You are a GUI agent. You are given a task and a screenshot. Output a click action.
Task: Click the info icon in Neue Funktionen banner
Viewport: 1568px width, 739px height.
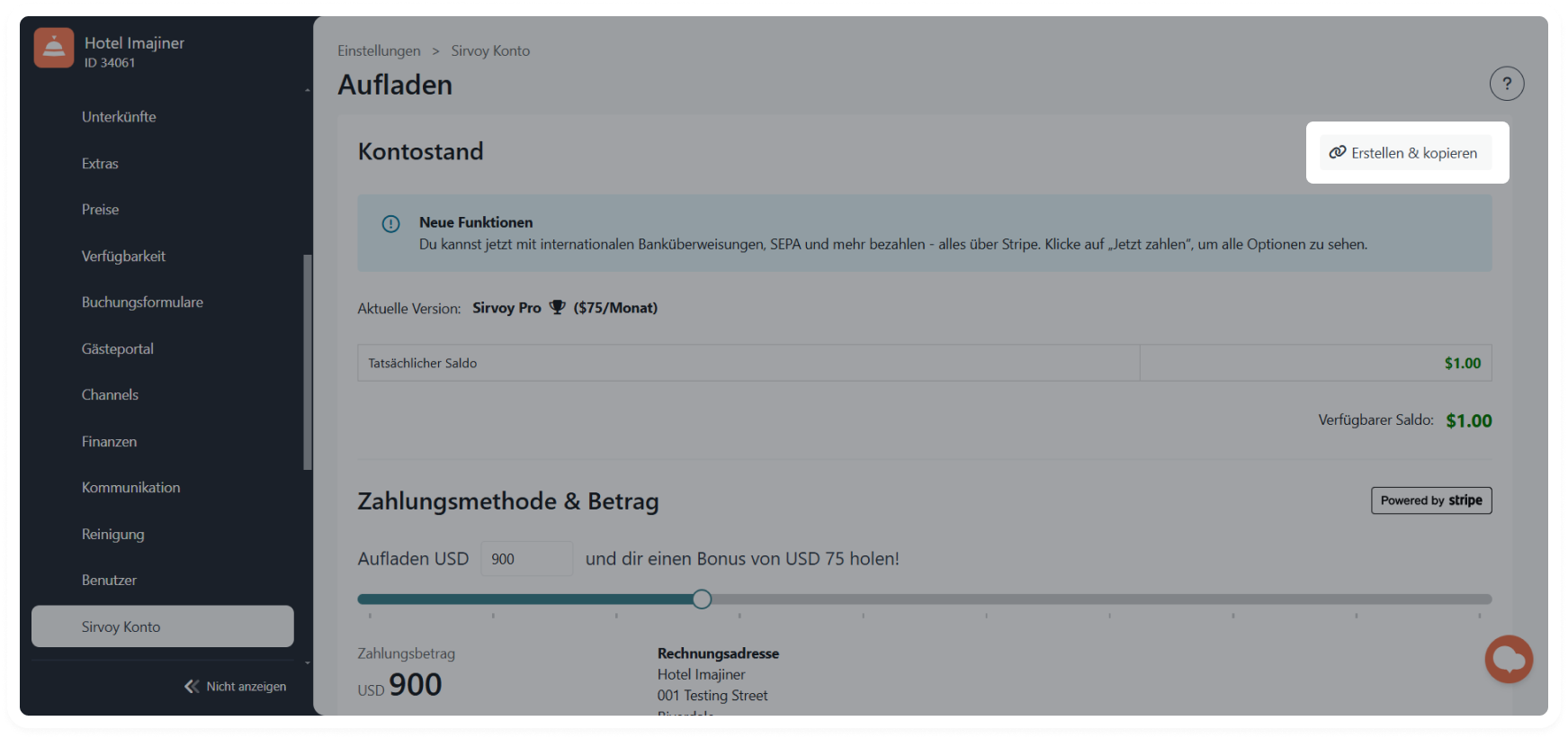pyautogui.click(x=390, y=224)
